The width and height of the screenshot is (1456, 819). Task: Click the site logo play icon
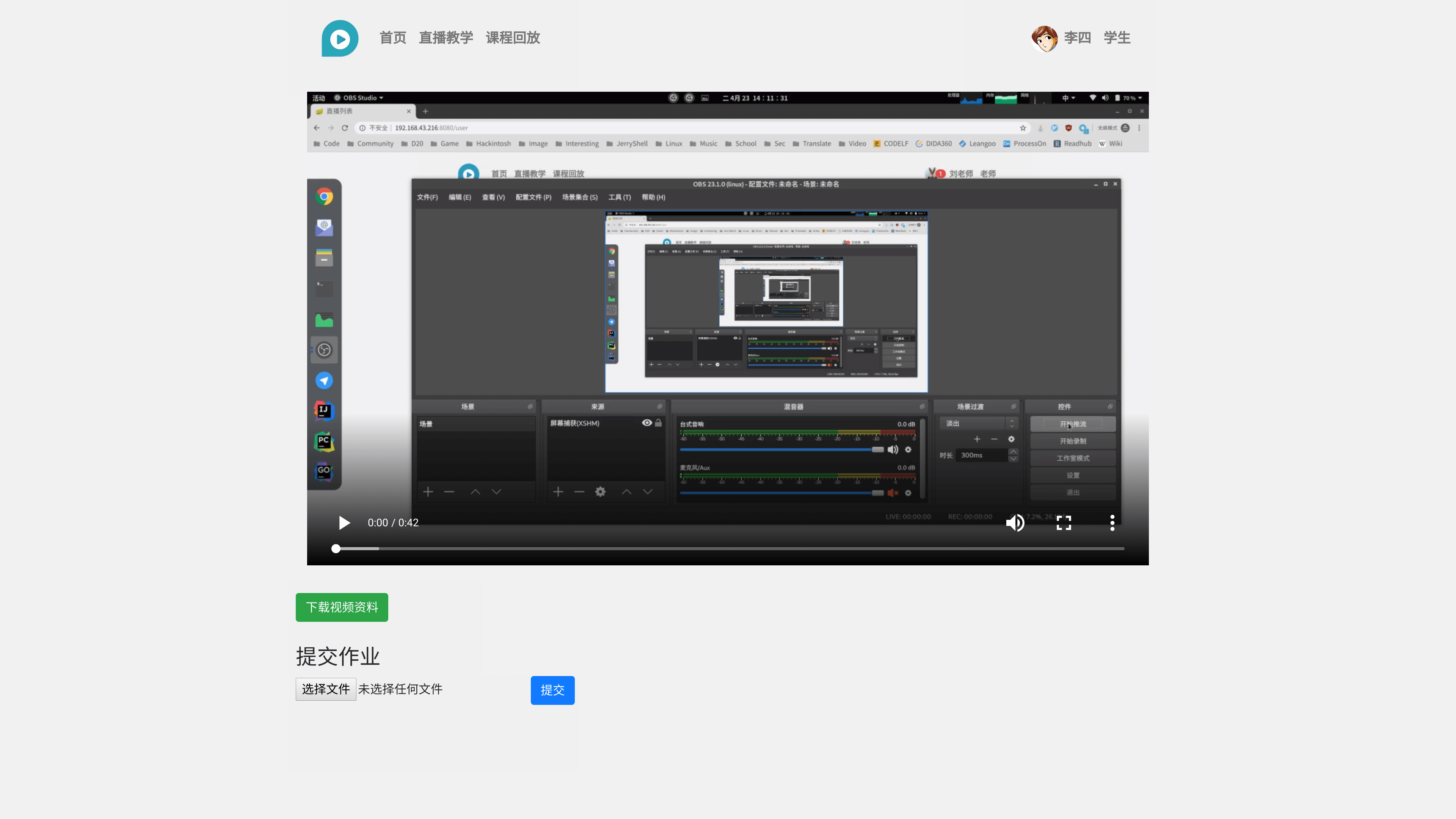tap(340, 38)
